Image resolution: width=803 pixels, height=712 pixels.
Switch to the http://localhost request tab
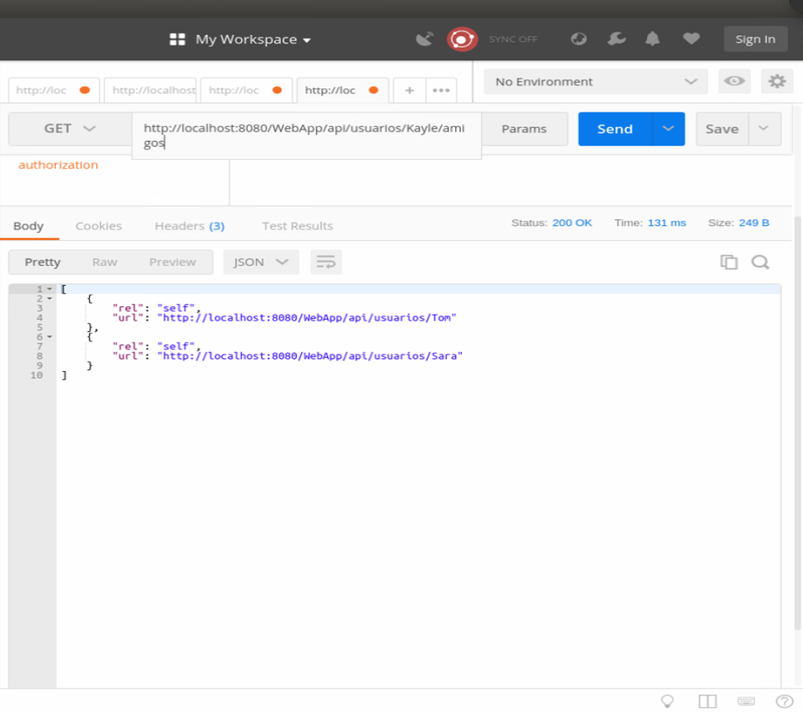point(150,90)
